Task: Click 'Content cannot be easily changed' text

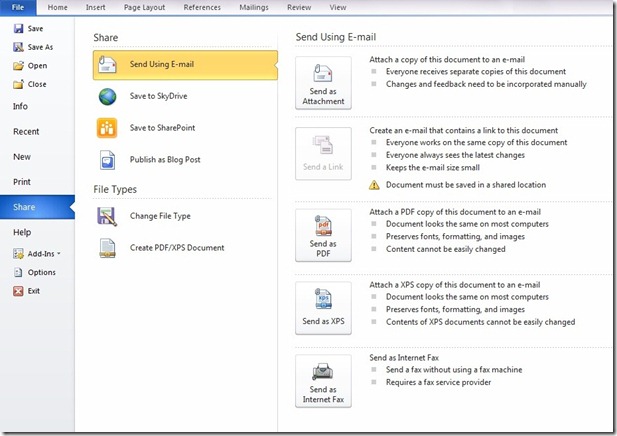Action: 445,249
